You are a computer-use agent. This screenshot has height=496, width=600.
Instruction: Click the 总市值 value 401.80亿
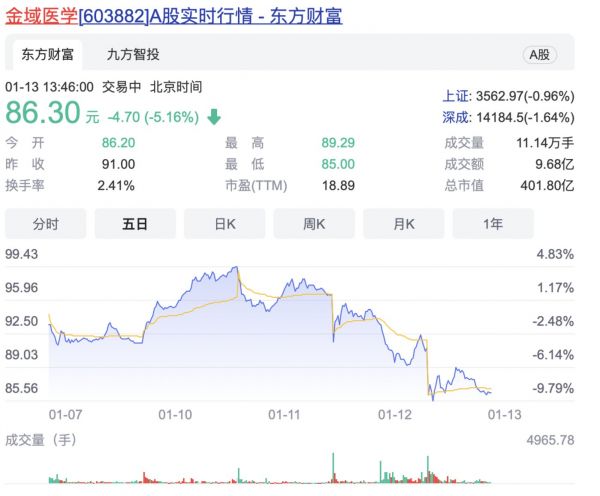point(552,185)
